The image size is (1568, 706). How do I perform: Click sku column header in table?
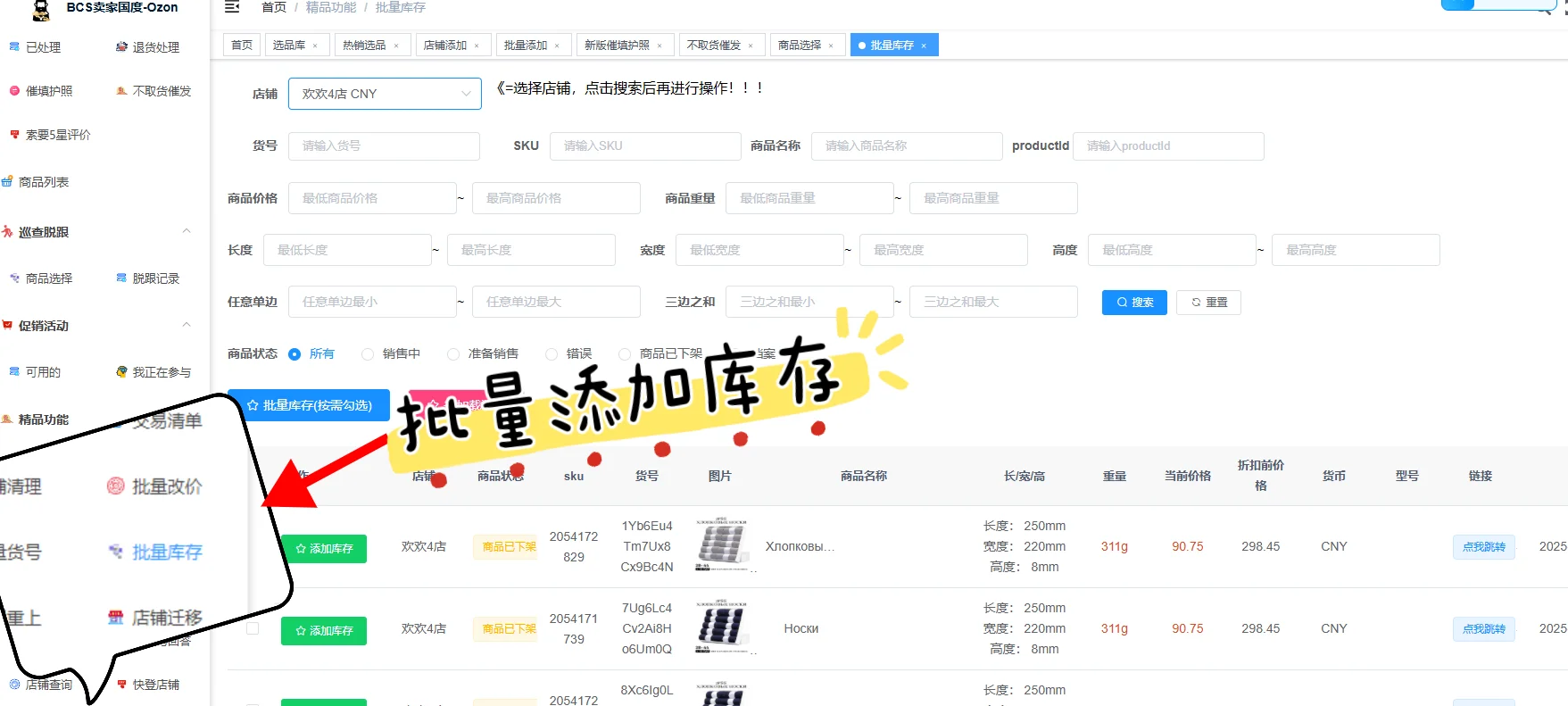pyautogui.click(x=574, y=477)
